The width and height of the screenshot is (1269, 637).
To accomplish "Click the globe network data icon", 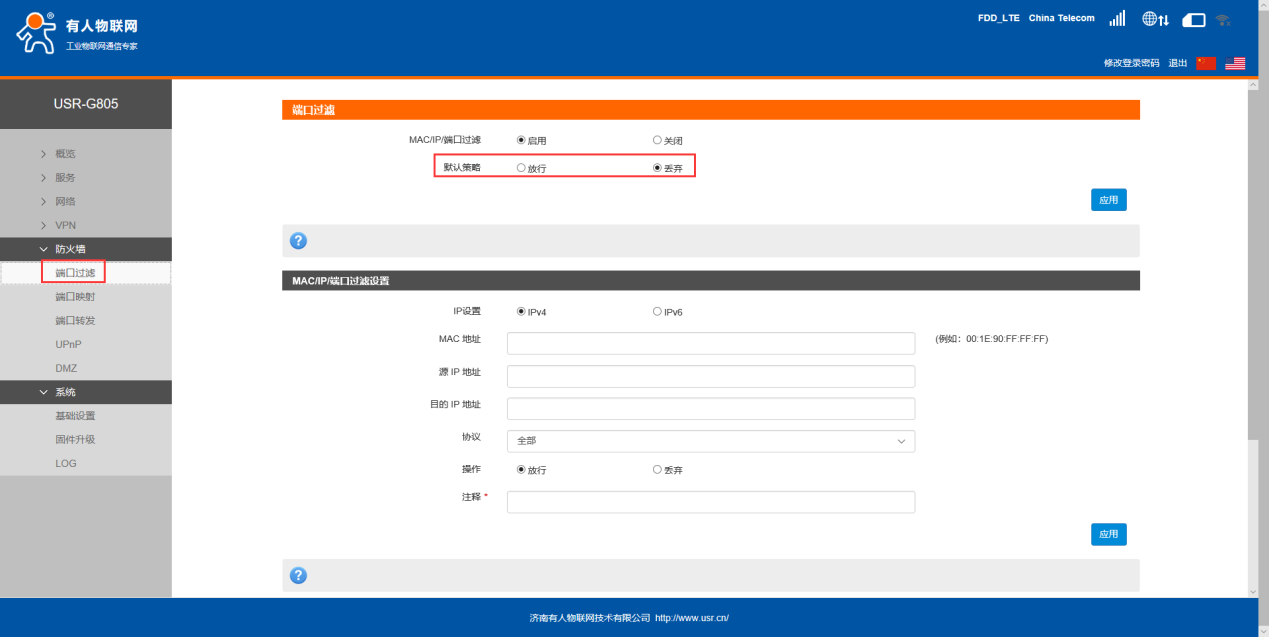I will click(1155, 19).
